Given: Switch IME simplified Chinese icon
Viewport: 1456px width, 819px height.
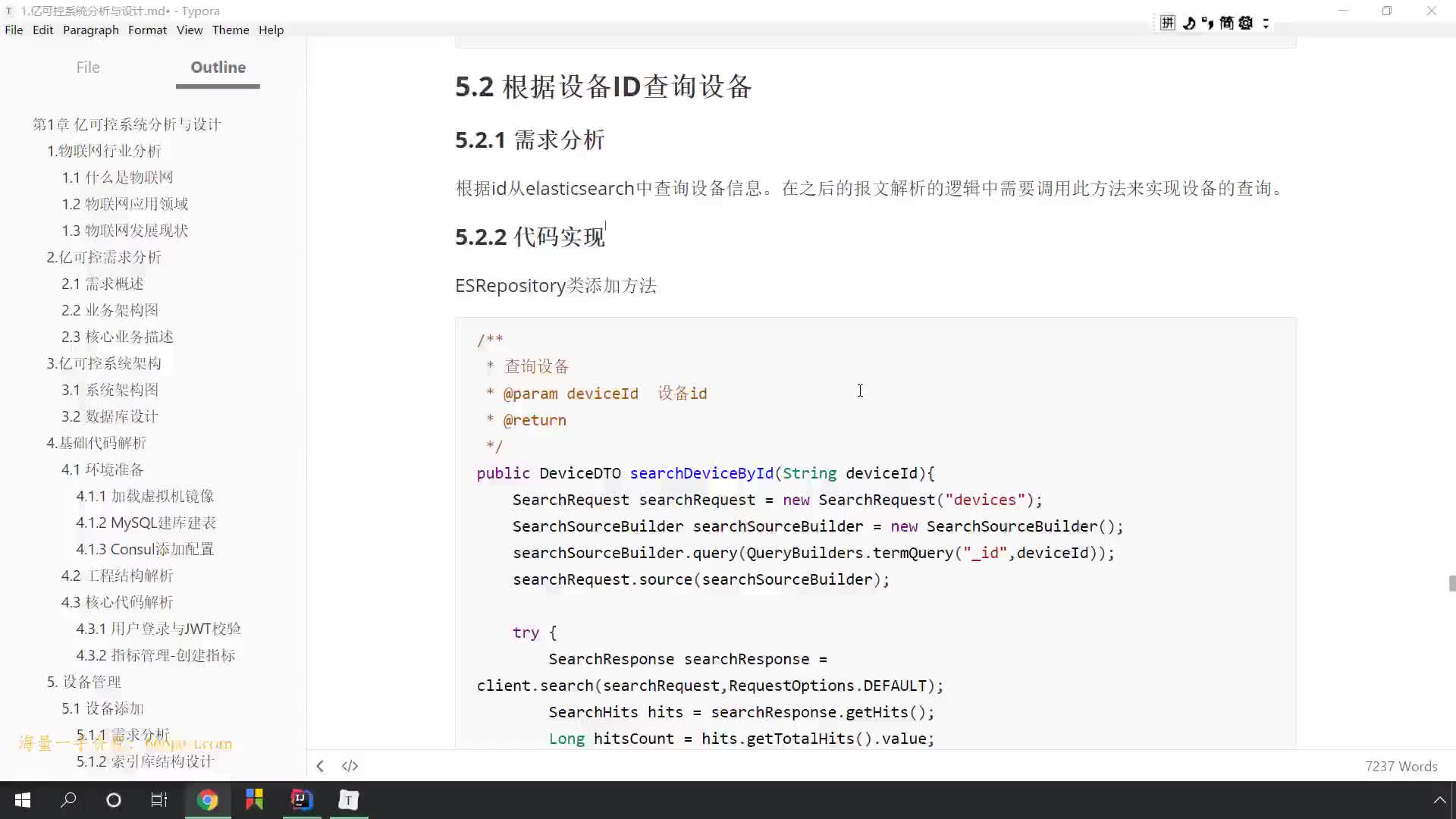Looking at the screenshot, I should pyautogui.click(x=1226, y=23).
